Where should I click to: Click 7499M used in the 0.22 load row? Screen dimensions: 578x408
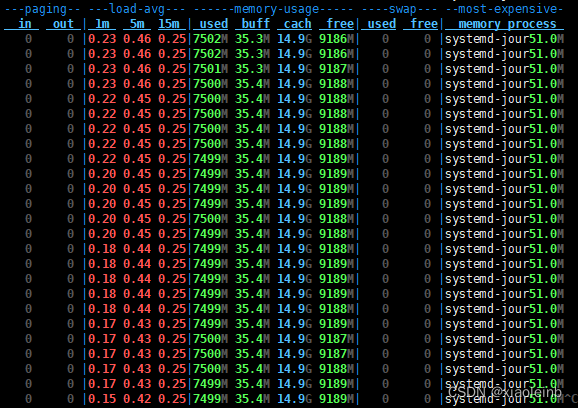[210, 159]
